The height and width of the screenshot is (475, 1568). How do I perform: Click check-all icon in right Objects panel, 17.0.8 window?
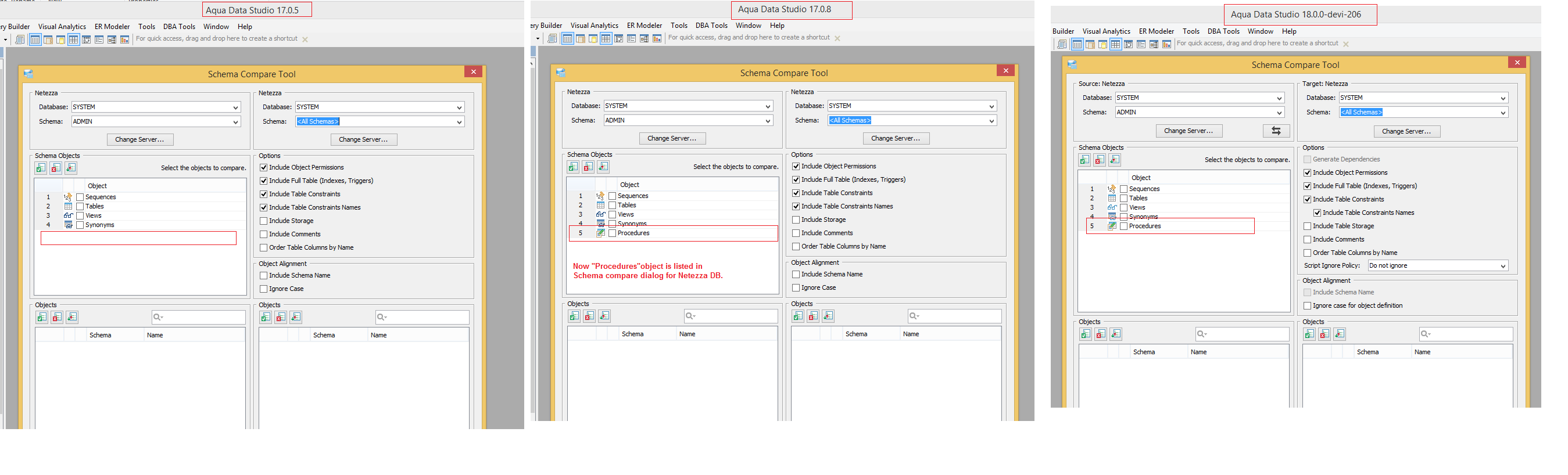[799, 316]
